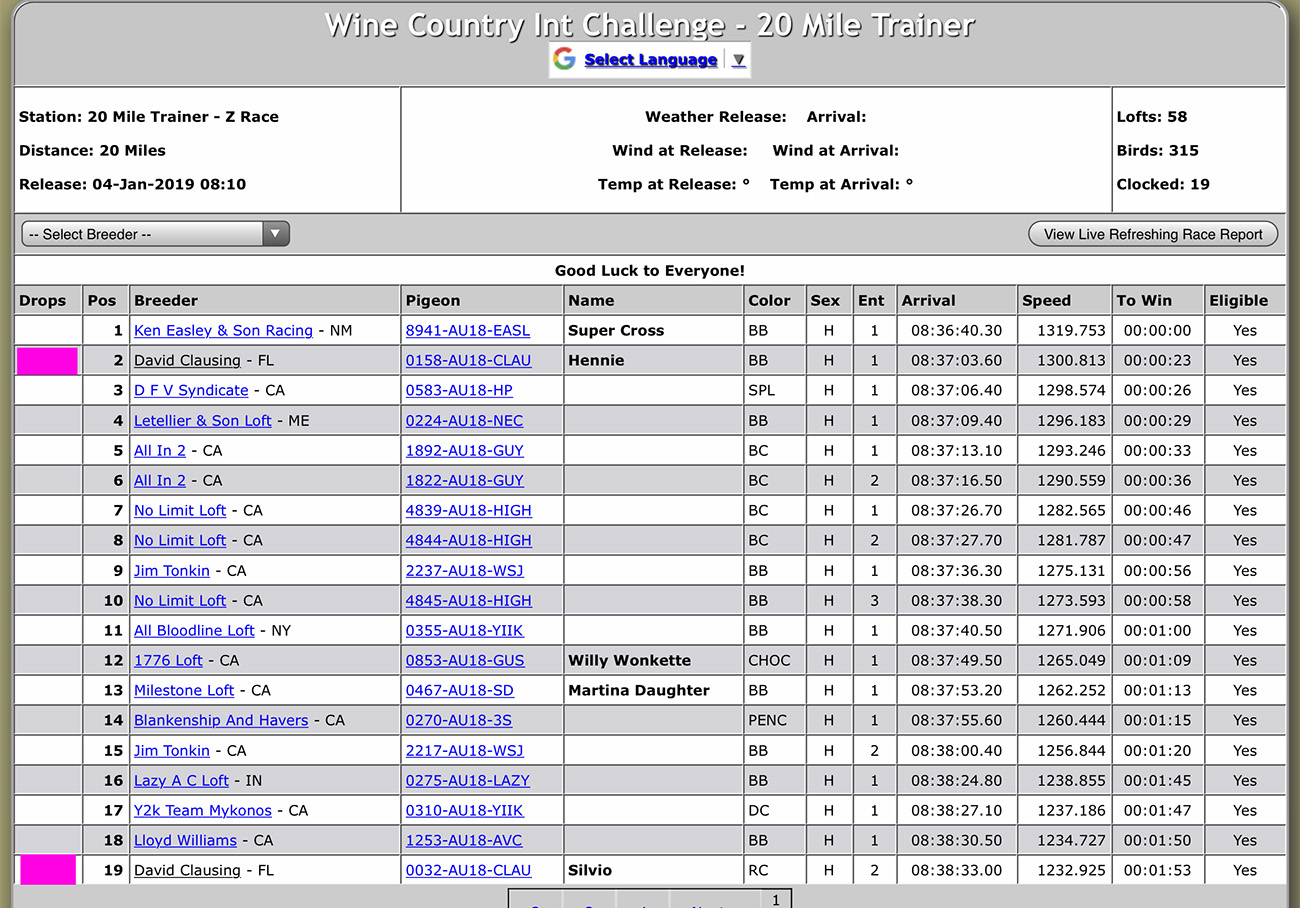Select pigeon 1892-AU18-GUY link

(x=464, y=451)
